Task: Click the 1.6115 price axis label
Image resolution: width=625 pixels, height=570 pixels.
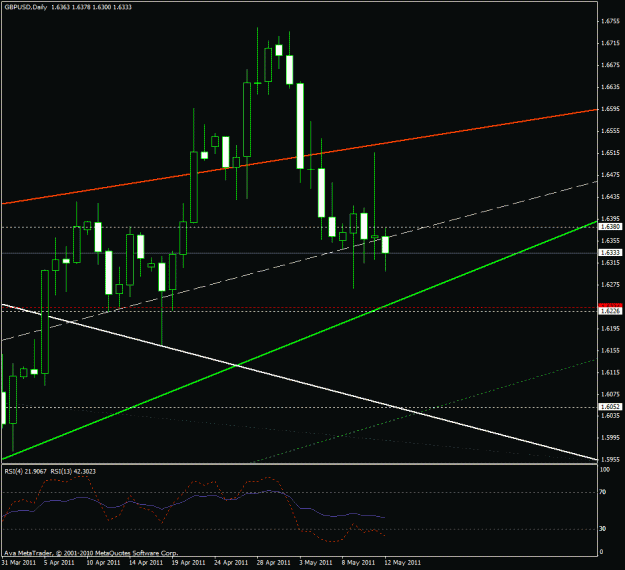Action: (611, 372)
